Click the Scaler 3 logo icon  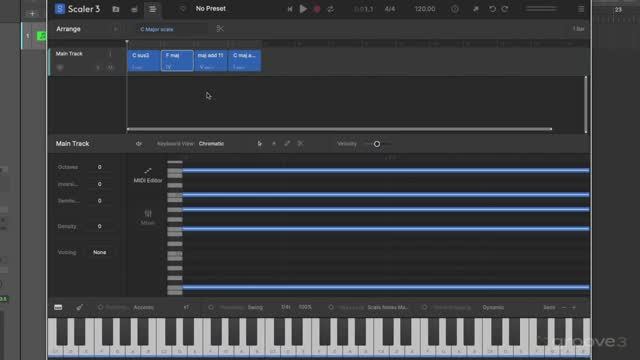coord(60,9)
